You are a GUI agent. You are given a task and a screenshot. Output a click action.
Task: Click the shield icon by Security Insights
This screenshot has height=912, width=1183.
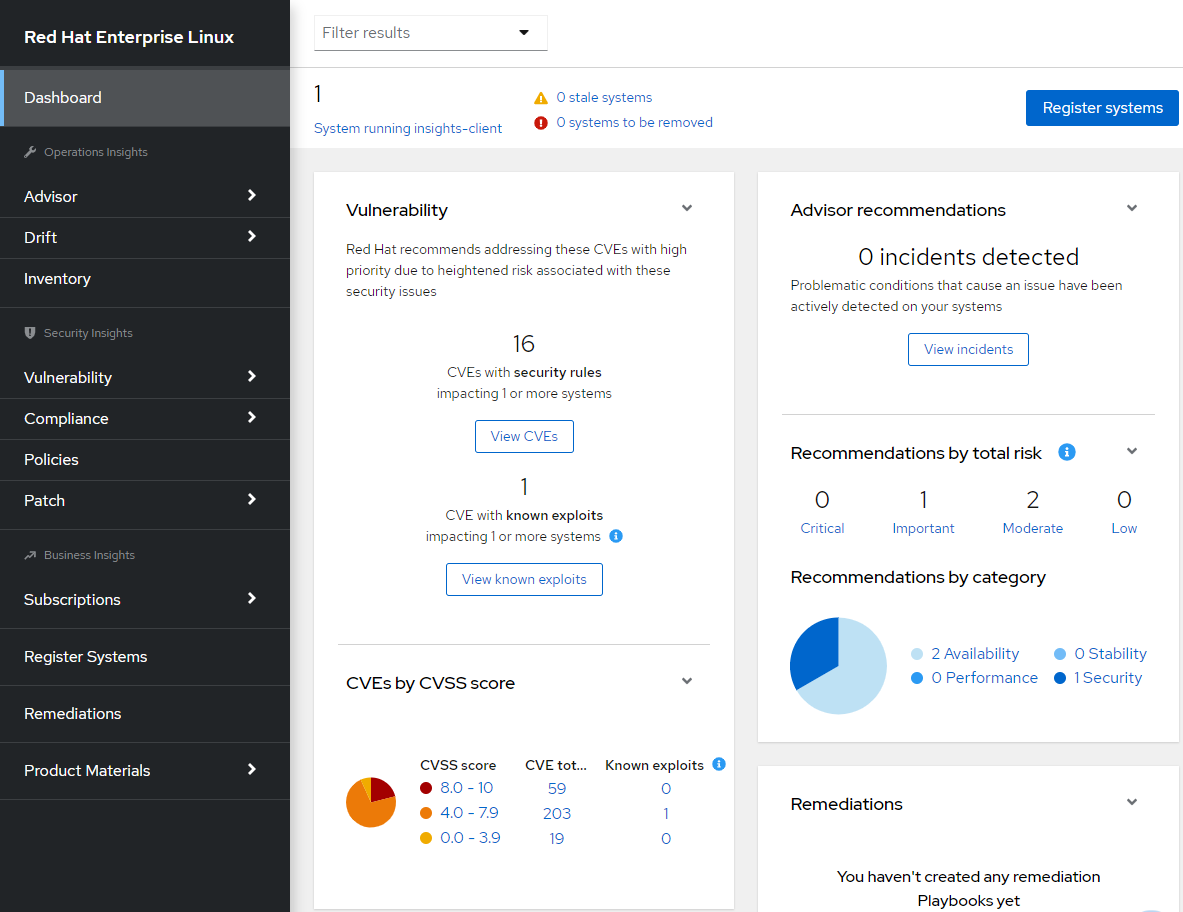point(30,333)
